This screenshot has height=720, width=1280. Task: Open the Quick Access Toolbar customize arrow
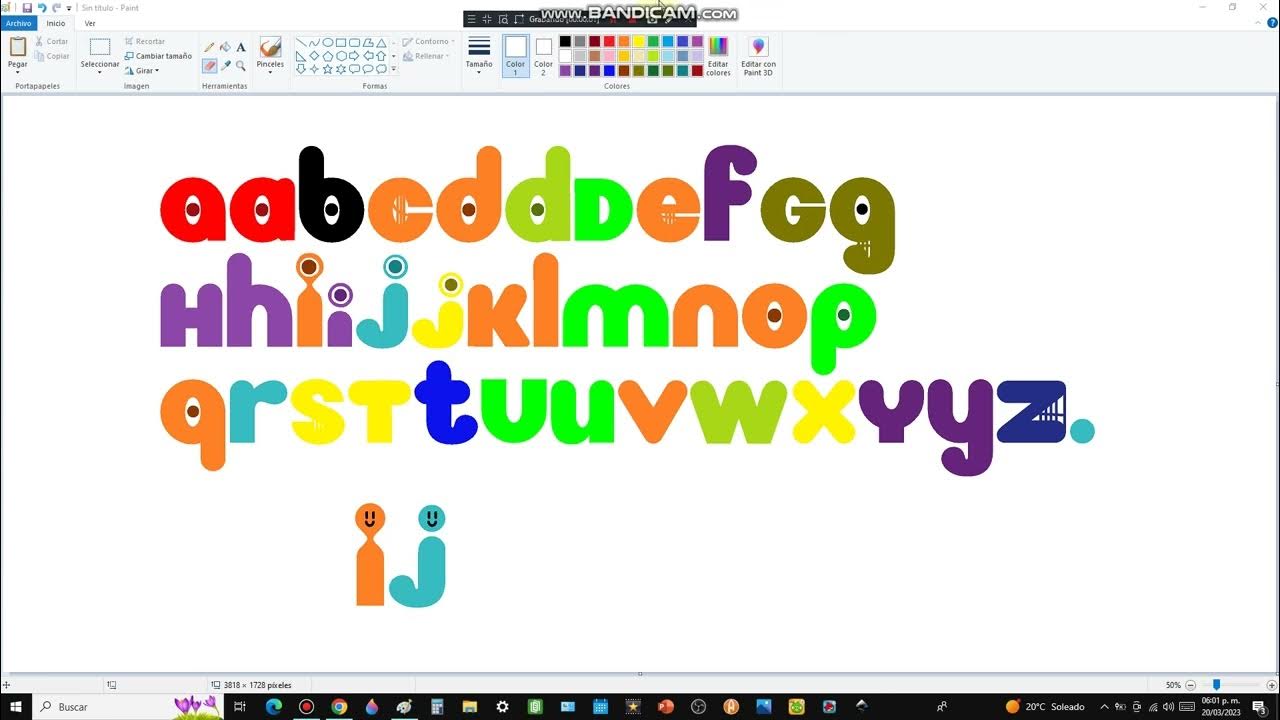click(x=69, y=8)
